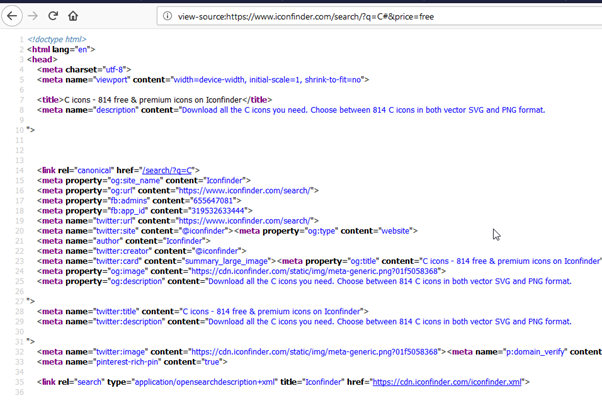Click the og:site_name meta line
Viewport: 602px width, 412px height.
pos(144,180)
